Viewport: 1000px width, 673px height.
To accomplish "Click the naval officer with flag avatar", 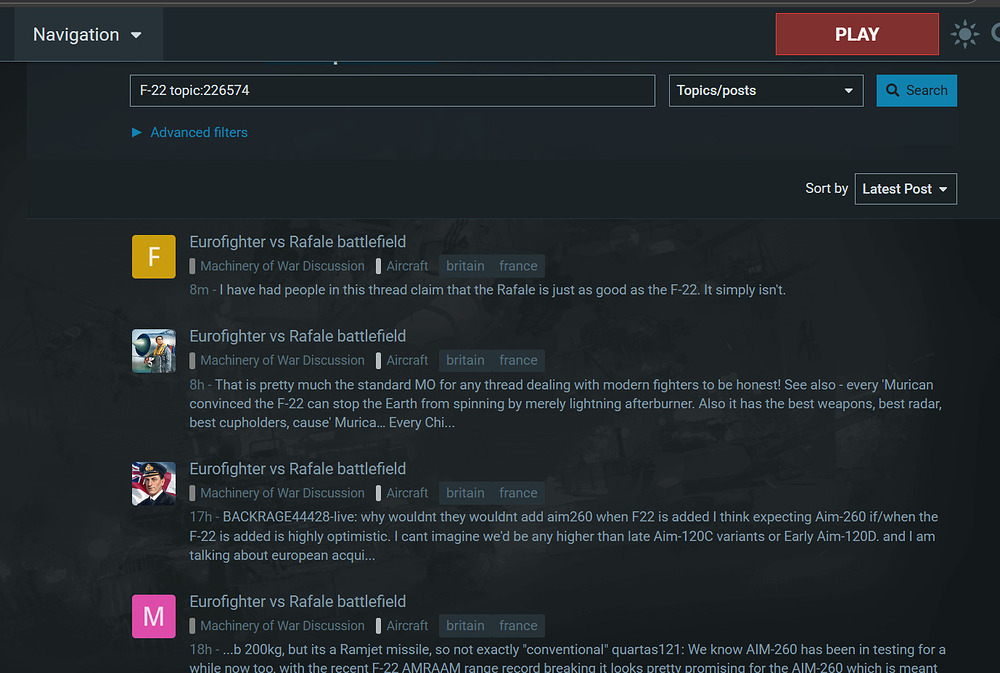I will (154, 484).
